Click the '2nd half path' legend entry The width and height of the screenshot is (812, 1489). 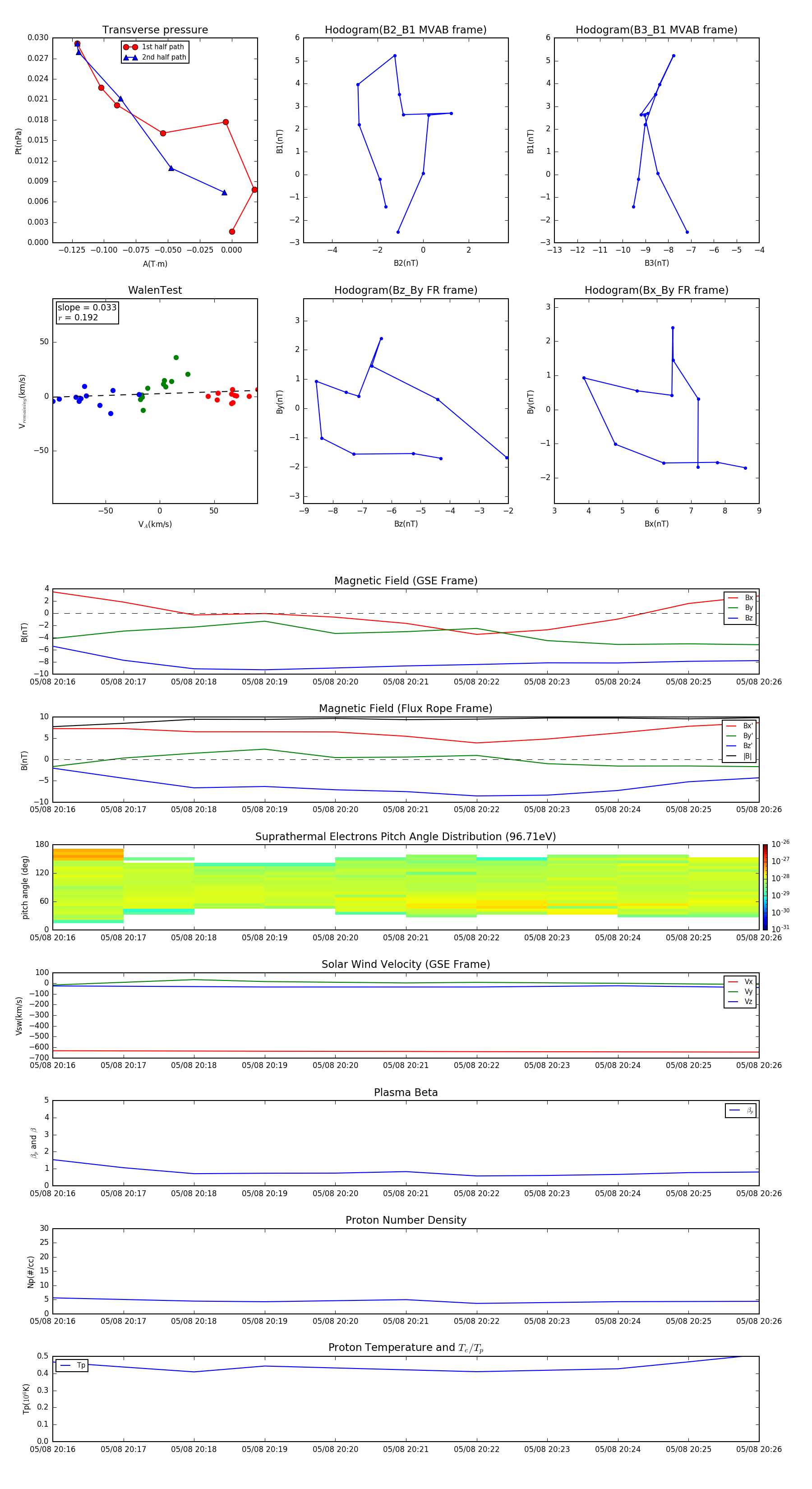[x=155, y=57]
